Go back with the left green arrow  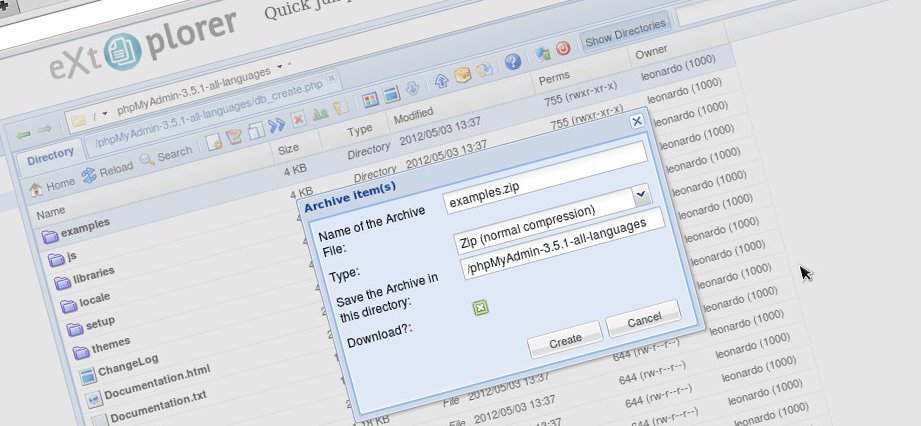click(x=23, y=136)
